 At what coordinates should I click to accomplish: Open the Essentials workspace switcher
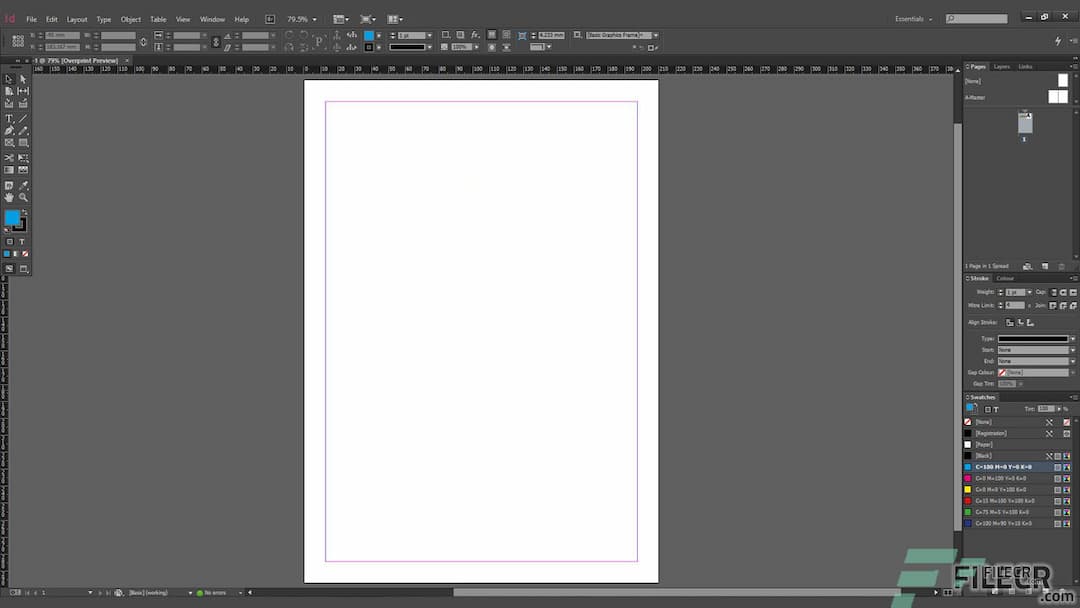click(911, 18)
